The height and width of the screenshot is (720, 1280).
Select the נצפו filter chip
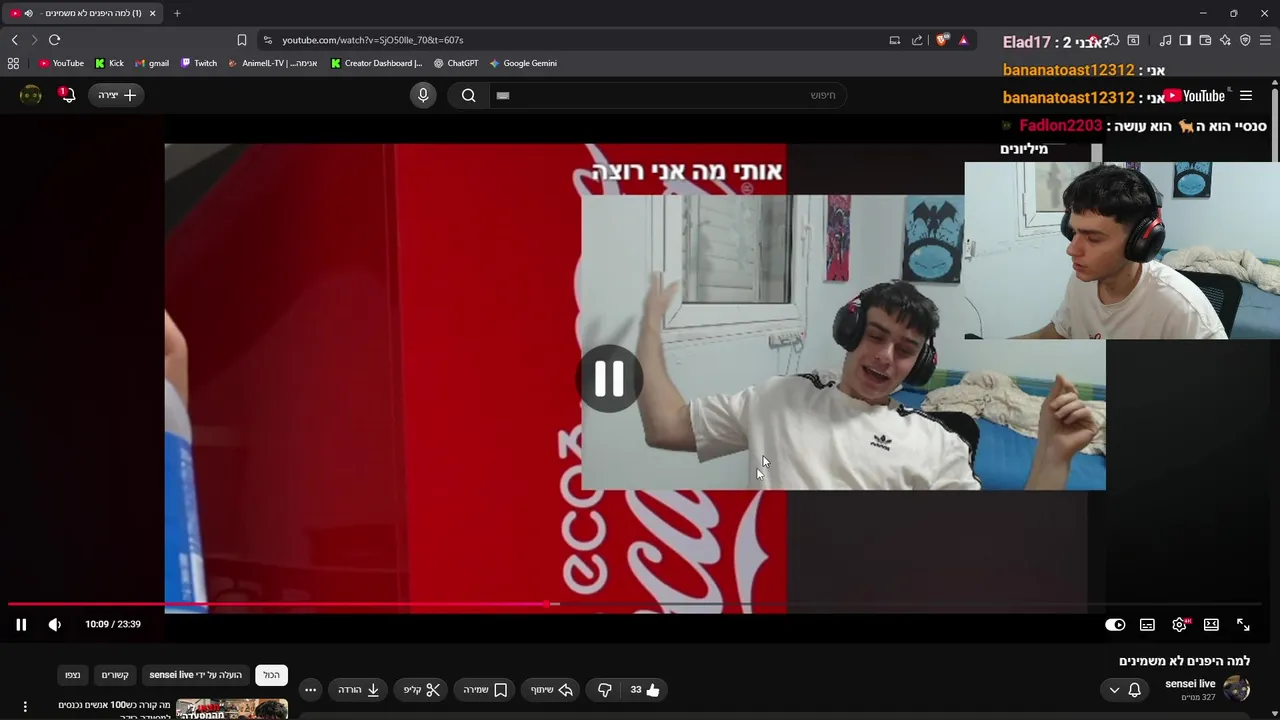[x=73, y=675]
